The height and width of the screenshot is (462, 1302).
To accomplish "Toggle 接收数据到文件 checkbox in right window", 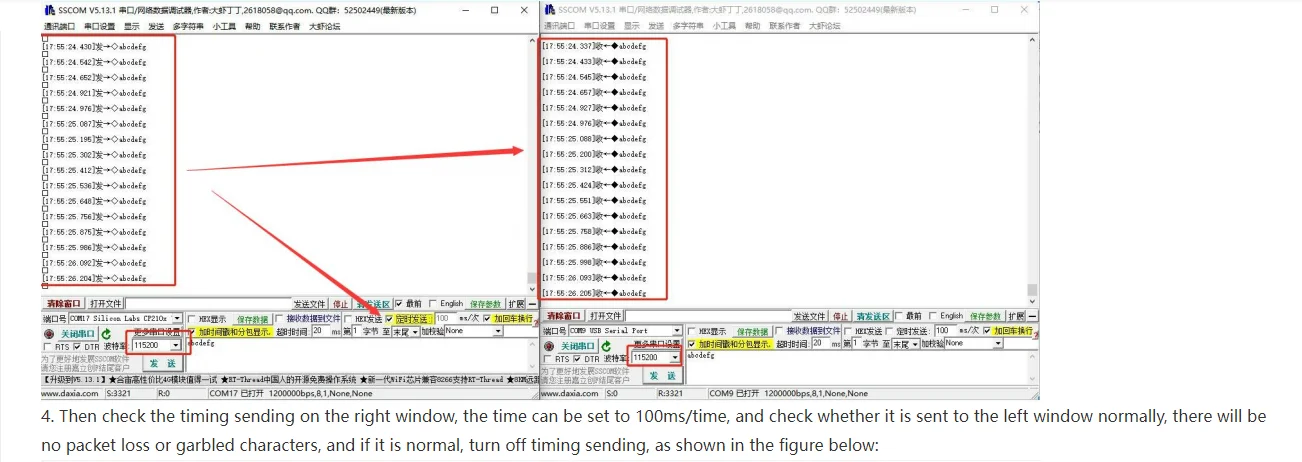I will pyautogui.click(x=778, y=331).
